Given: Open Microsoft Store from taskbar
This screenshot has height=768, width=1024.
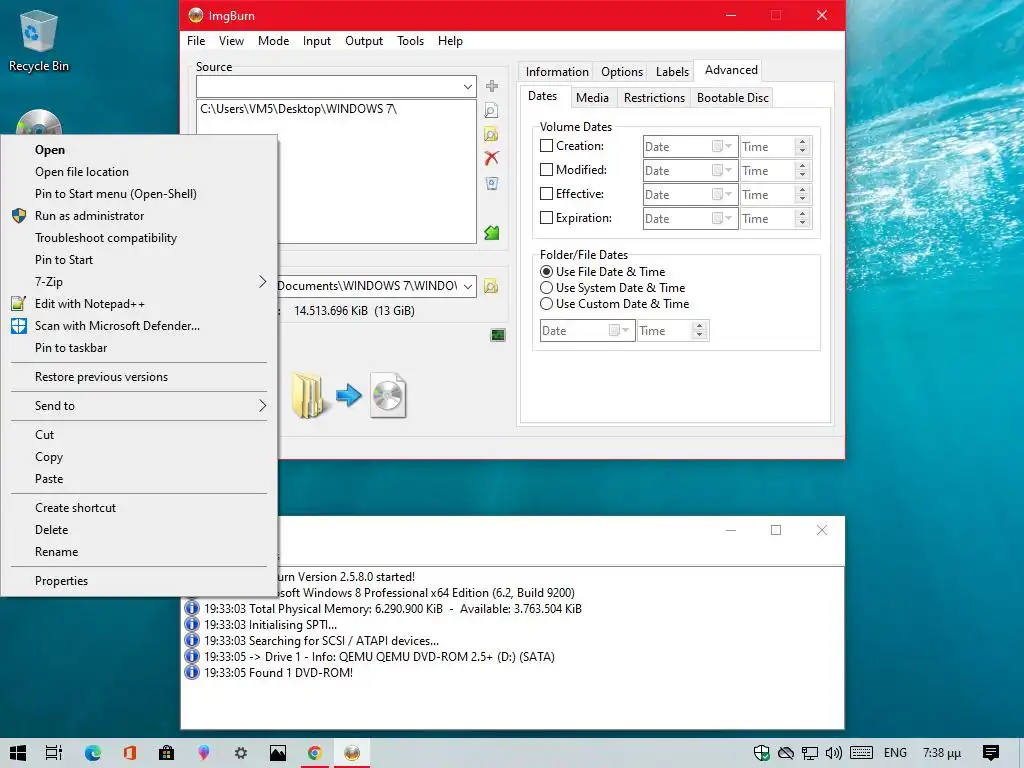Looking at the screenshot, I should pos(167,753).
